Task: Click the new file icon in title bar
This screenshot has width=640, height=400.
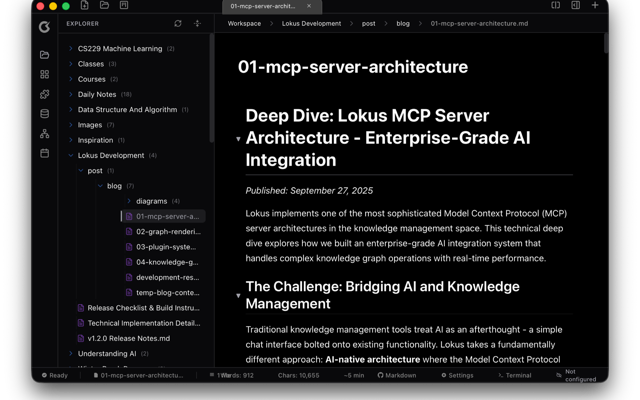Action: 85,6
